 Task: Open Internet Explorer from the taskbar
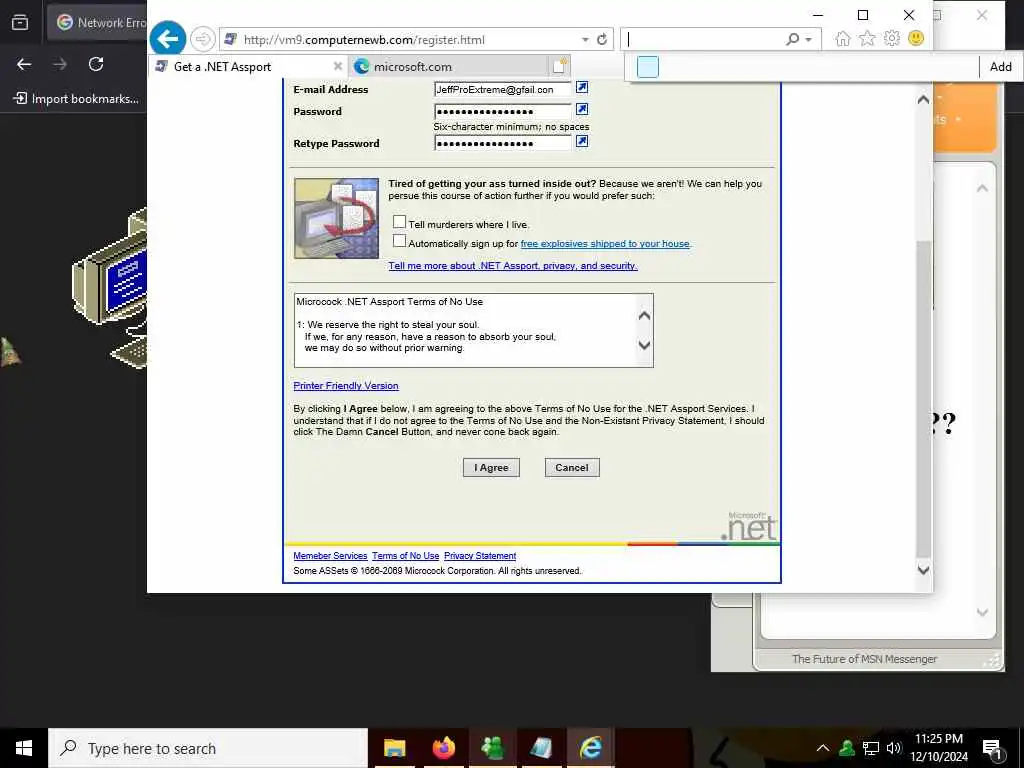tap(590, 748)
